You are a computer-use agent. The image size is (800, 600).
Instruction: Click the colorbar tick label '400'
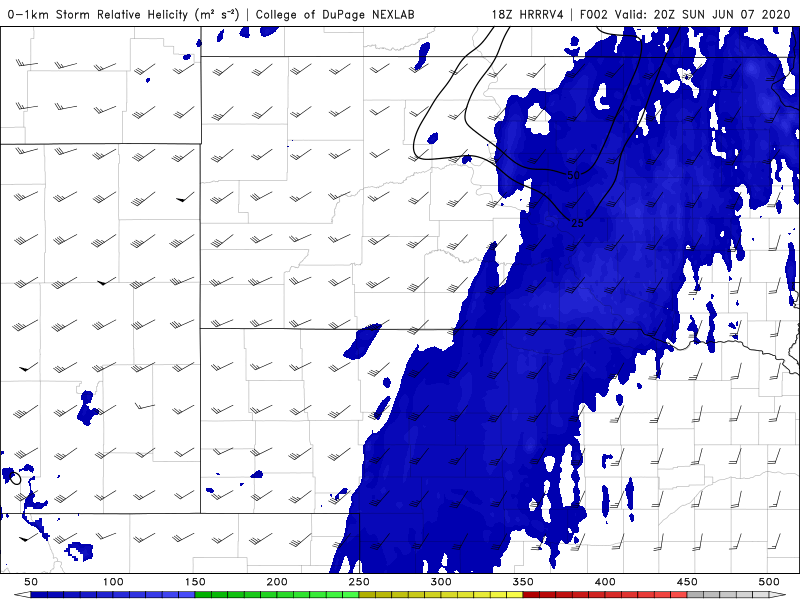coord(605,582)
